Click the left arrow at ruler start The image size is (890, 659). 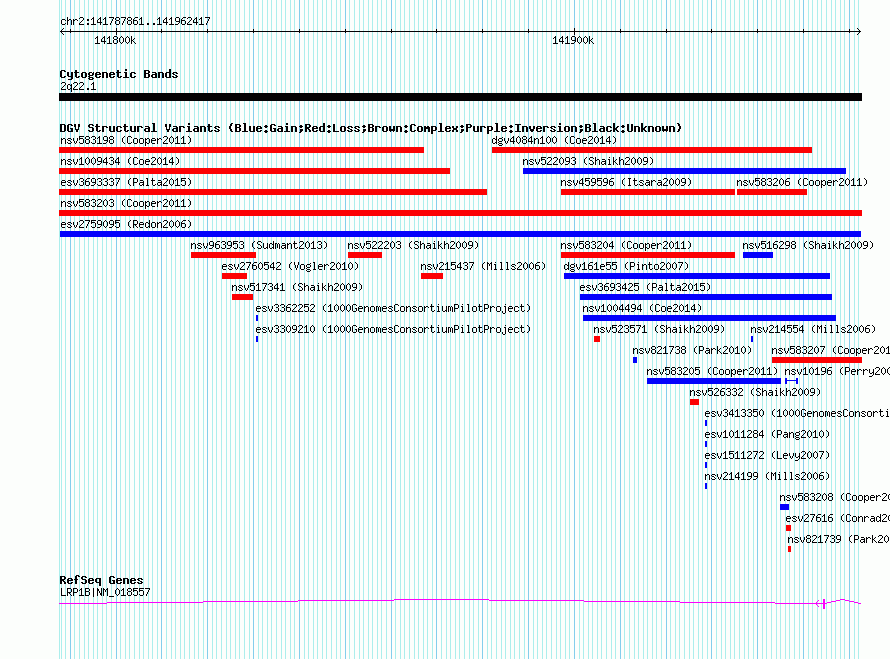coord(63,31)
